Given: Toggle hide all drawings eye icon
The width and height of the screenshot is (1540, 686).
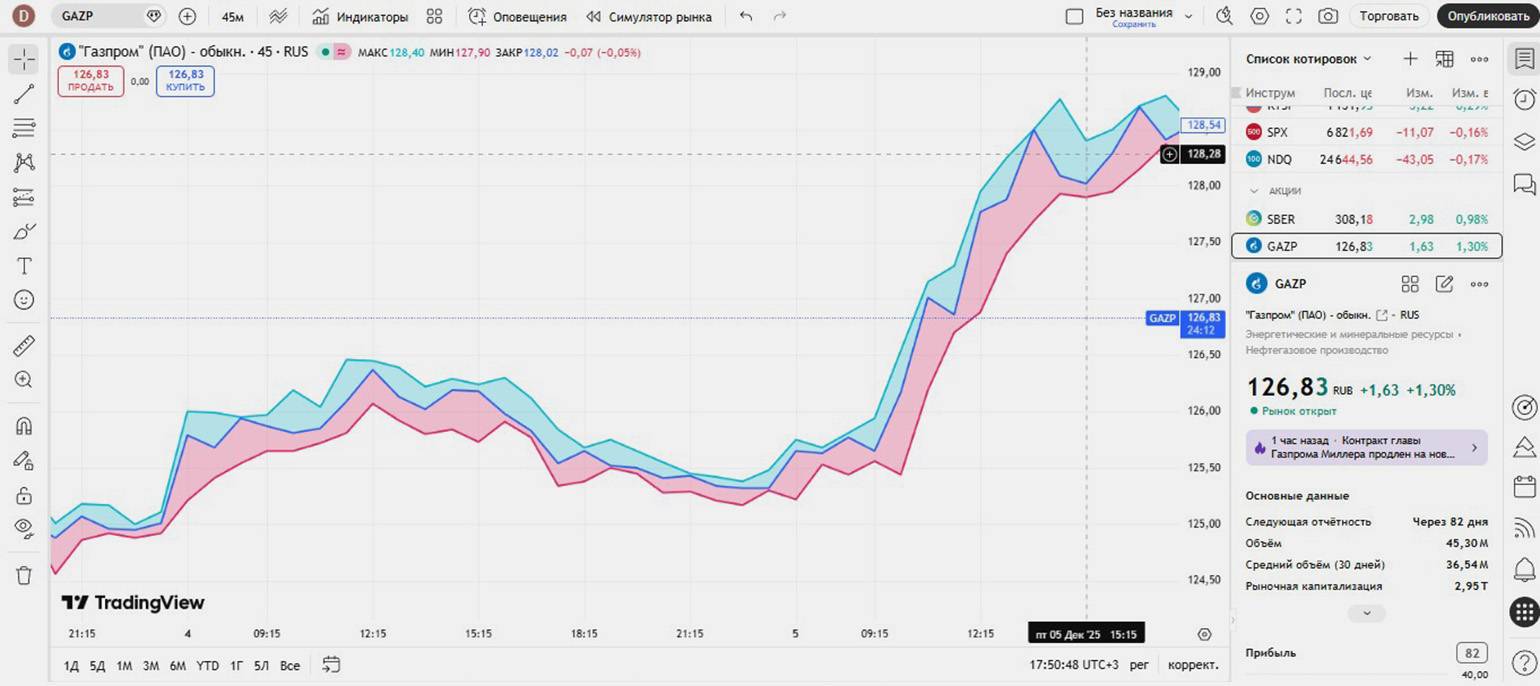Looking at the screenshot, I should (x=24, y=528).
